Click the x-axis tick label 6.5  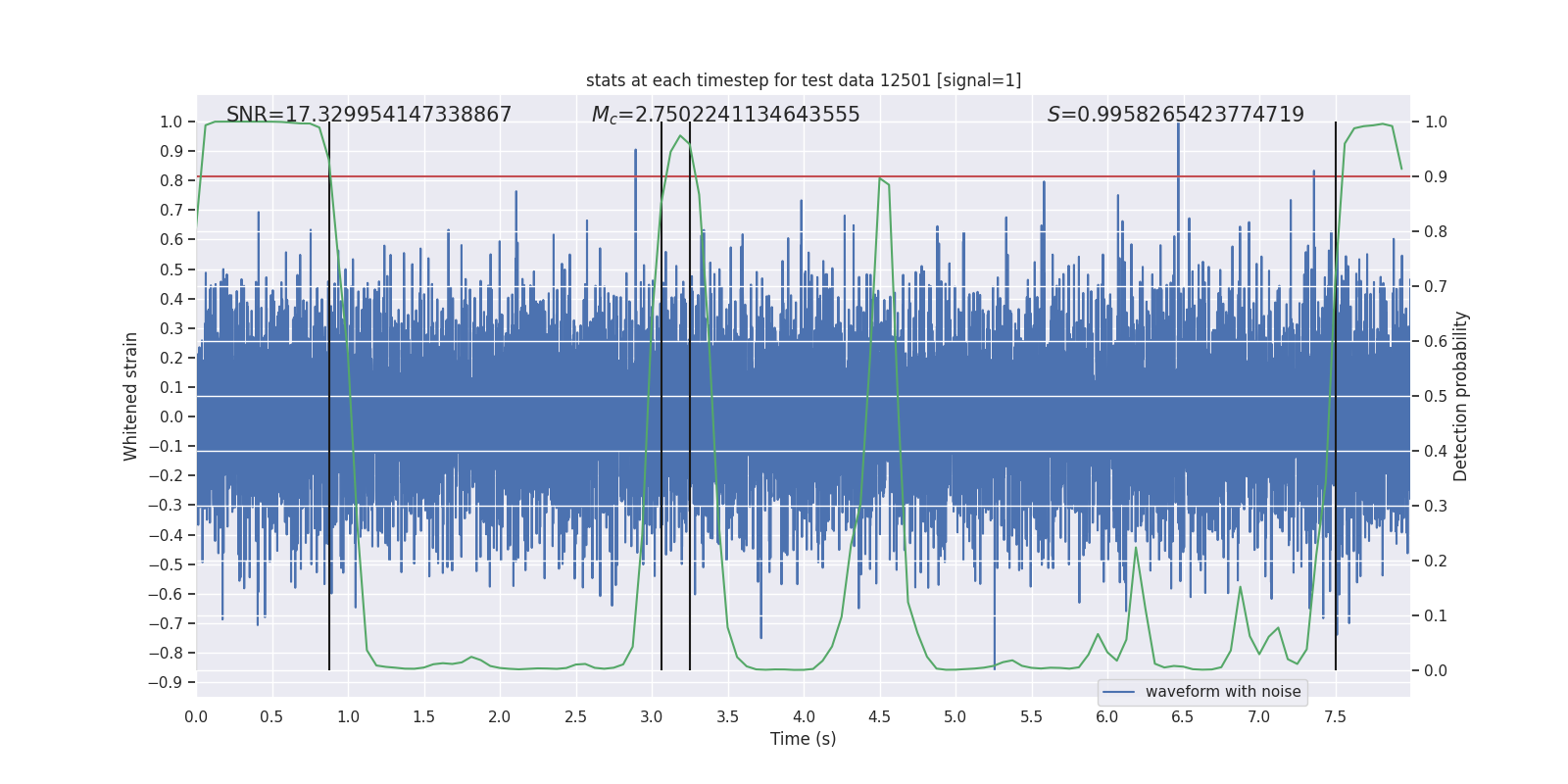pyautogui.click(x=1183, y=716)
